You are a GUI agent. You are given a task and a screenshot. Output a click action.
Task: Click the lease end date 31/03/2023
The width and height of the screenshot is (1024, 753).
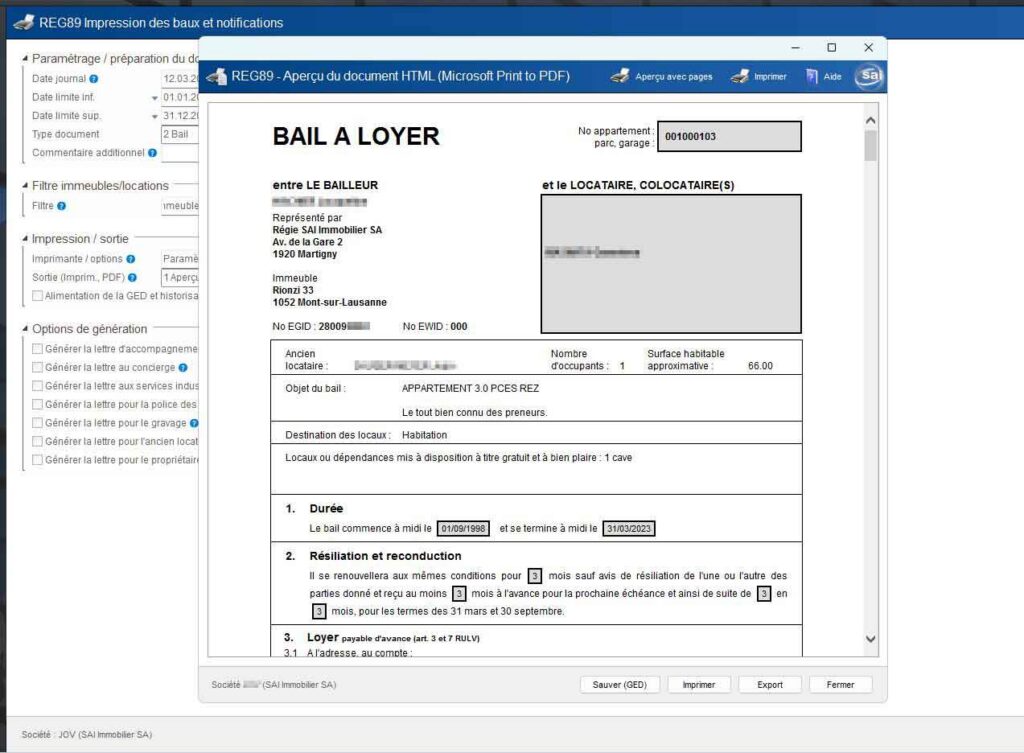click(x=629, y=528)
